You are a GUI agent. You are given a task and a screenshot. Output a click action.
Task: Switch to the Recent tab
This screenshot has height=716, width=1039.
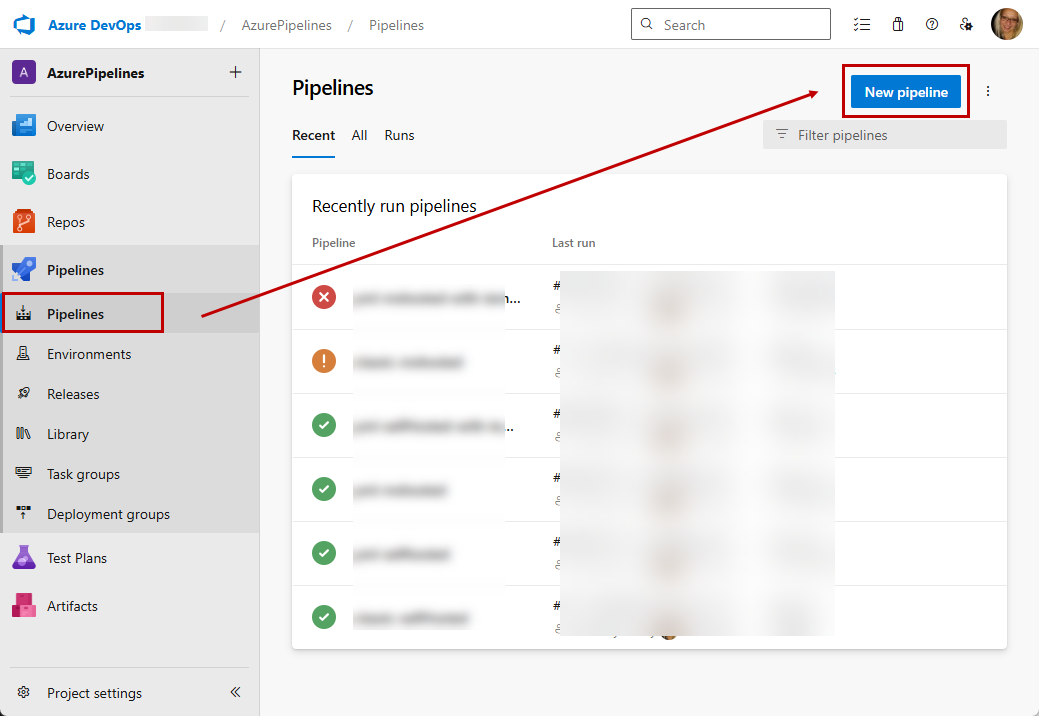pyautogui.click(x=313, y=135)
